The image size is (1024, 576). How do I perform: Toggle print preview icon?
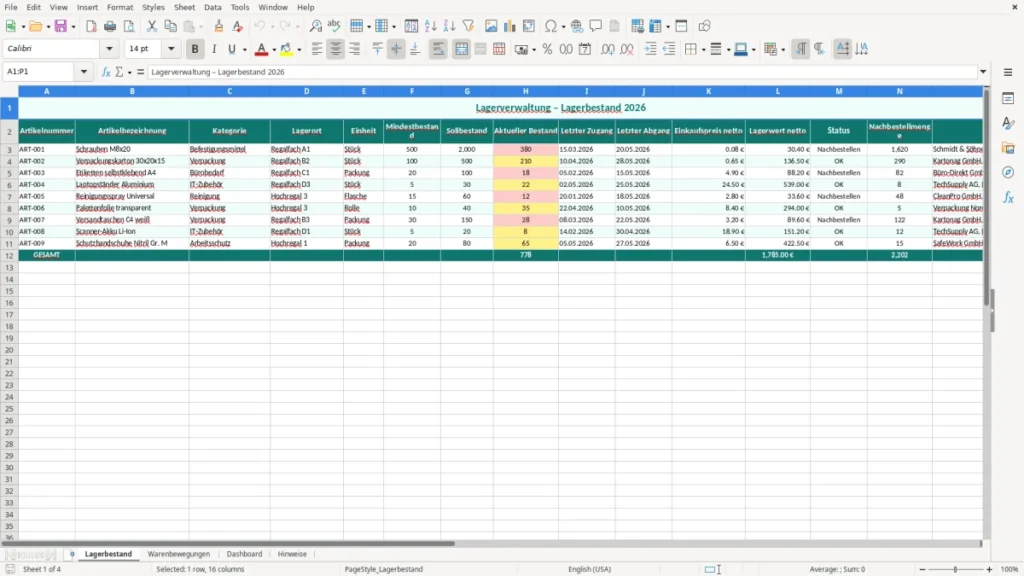coord(129,26)
